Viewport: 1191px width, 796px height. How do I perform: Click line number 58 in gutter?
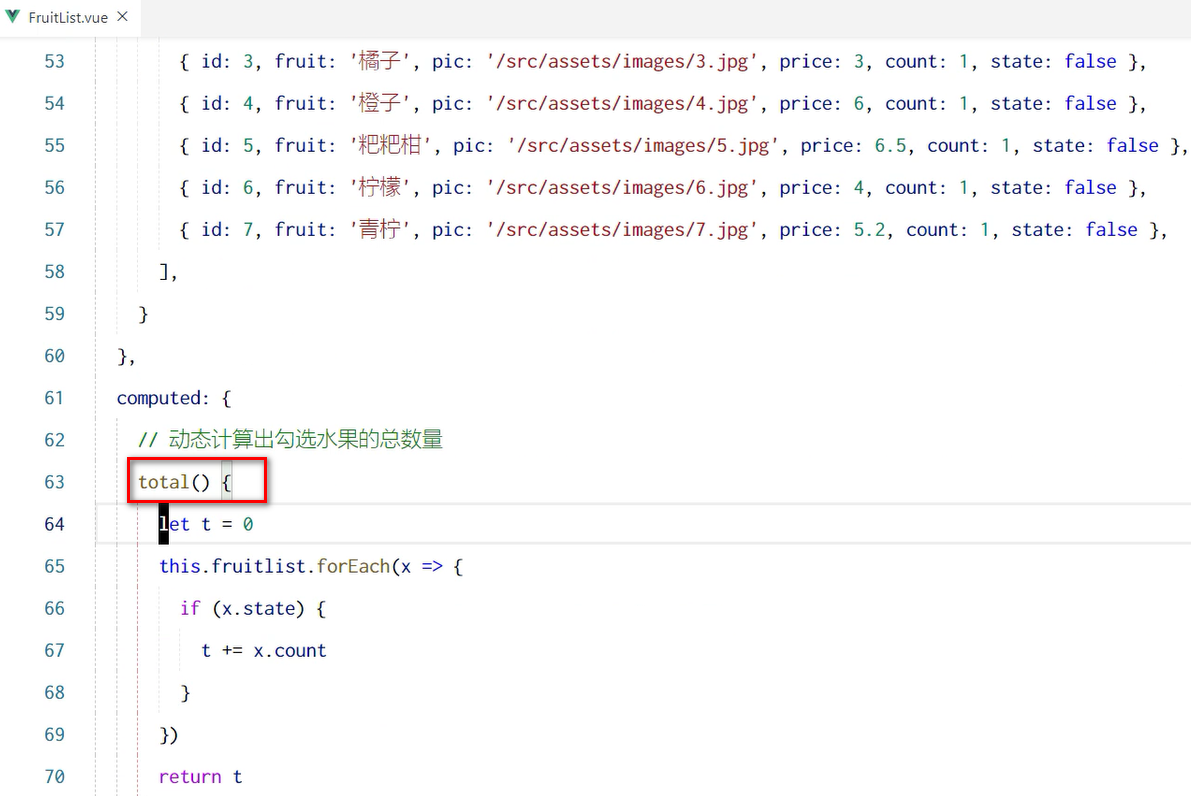[x=55, y=272]
